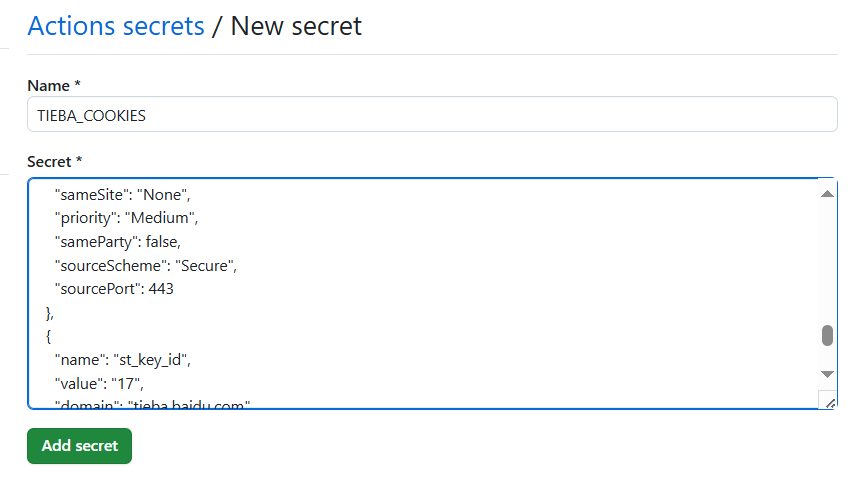Image resolution: width=851 pixels, height=480 pixels.
Task: Click the resize grip of the Secret textarea
Action: 830,403
